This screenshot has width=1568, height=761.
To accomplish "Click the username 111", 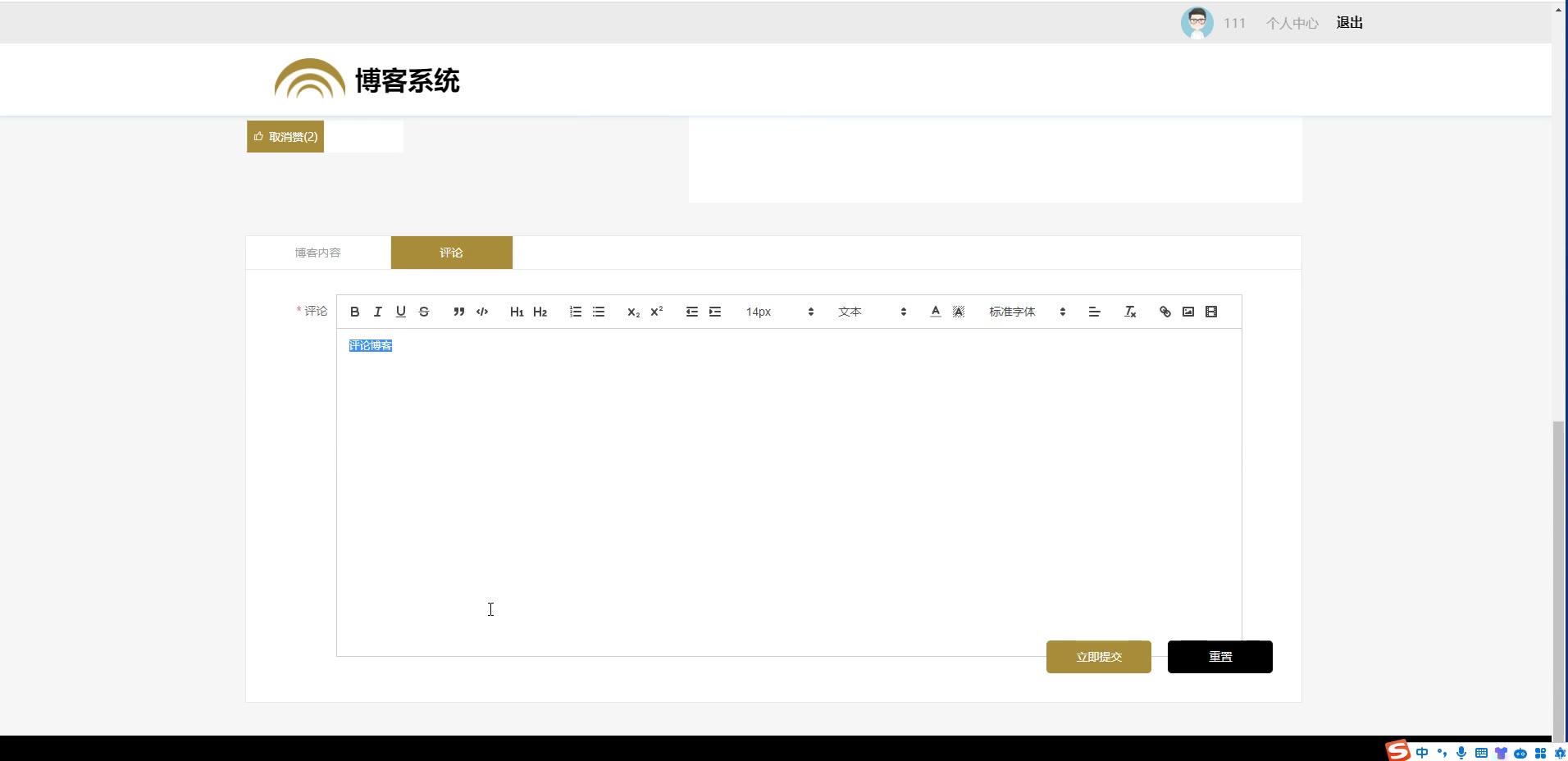I will (1234, 23).
